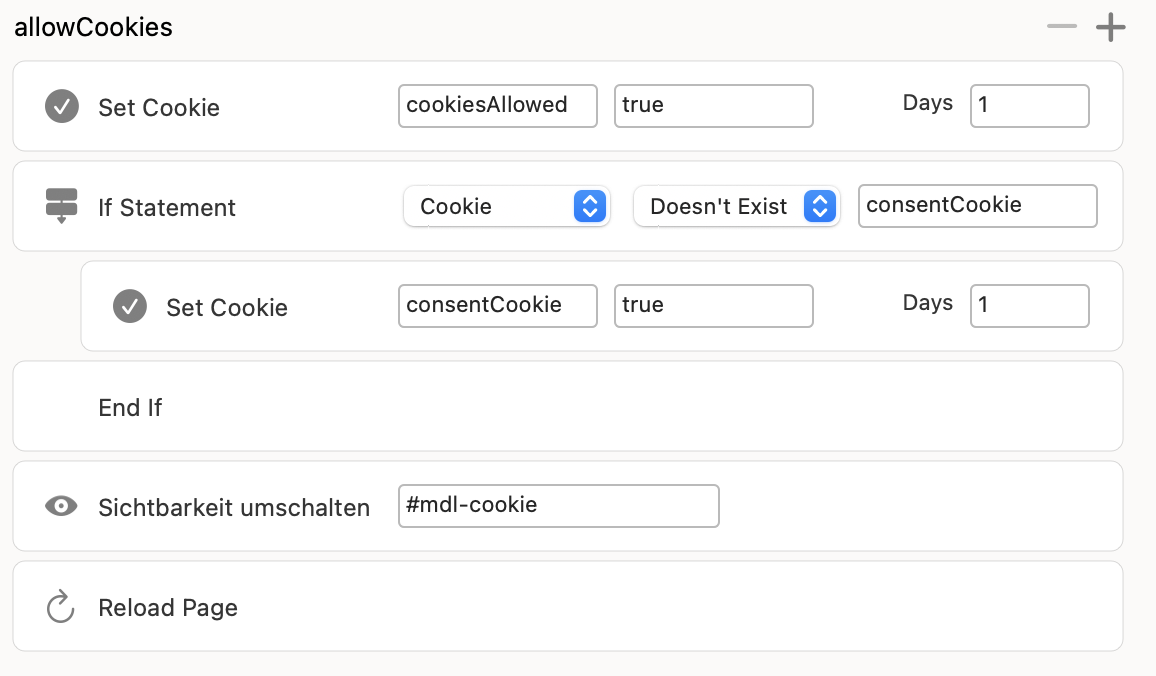The image size is (1156, 676).
Task: Open the Cookie condition type dropdown
Action: pyautogui.click(x=507, y=206)
